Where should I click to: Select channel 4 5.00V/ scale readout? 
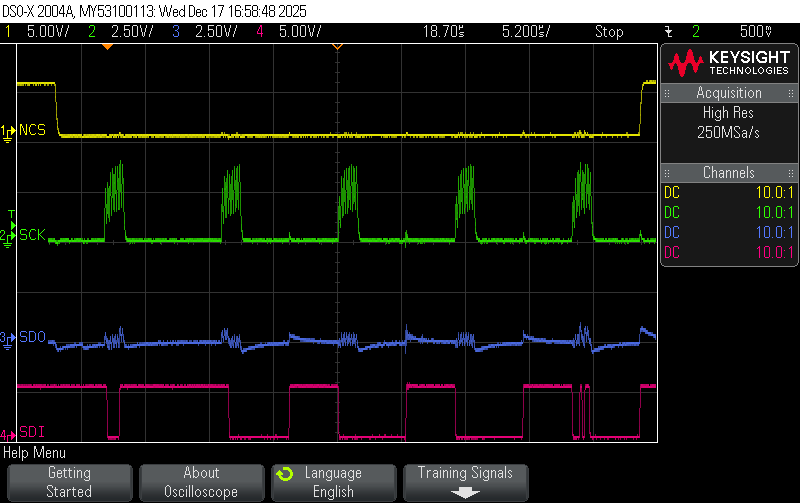300,32
